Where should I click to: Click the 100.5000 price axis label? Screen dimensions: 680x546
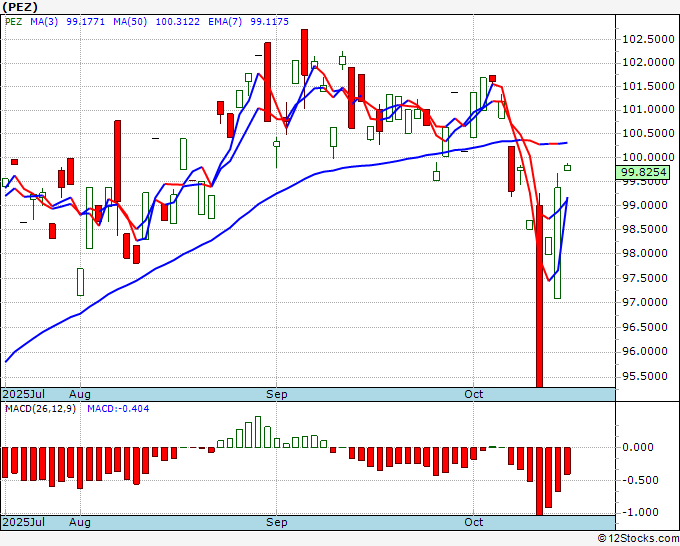click(x=648, y=134)
